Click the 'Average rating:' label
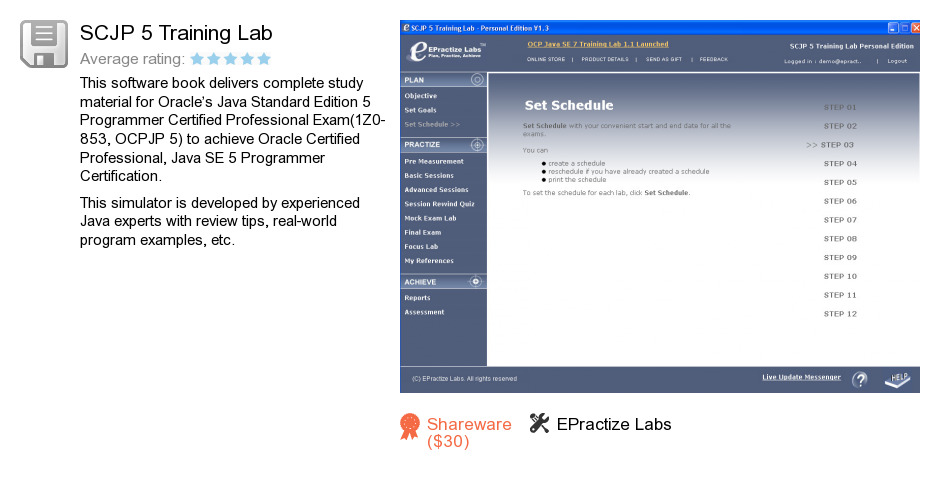 pyautogui.click(x=132, y=59)
